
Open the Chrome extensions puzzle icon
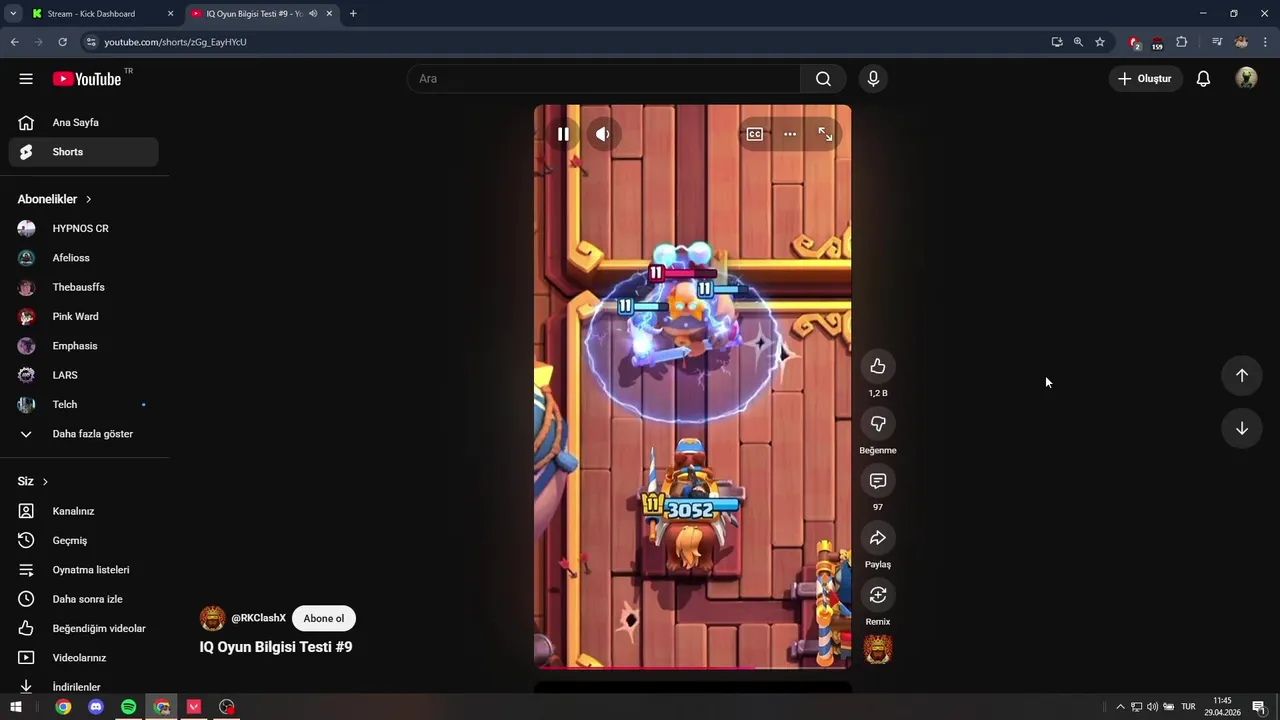[1181, 42]
